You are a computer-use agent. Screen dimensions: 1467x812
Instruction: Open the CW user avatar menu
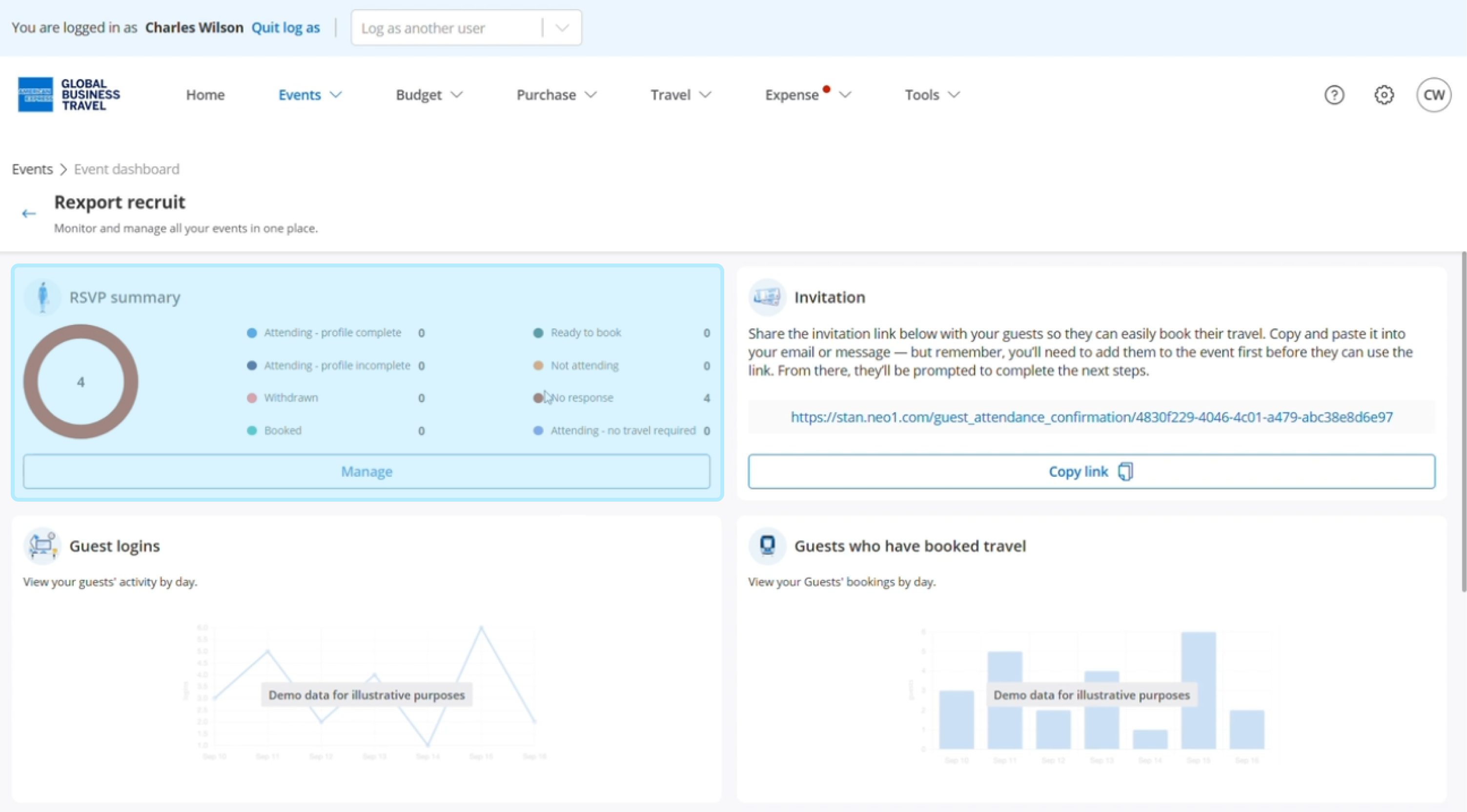(1433, 95)
